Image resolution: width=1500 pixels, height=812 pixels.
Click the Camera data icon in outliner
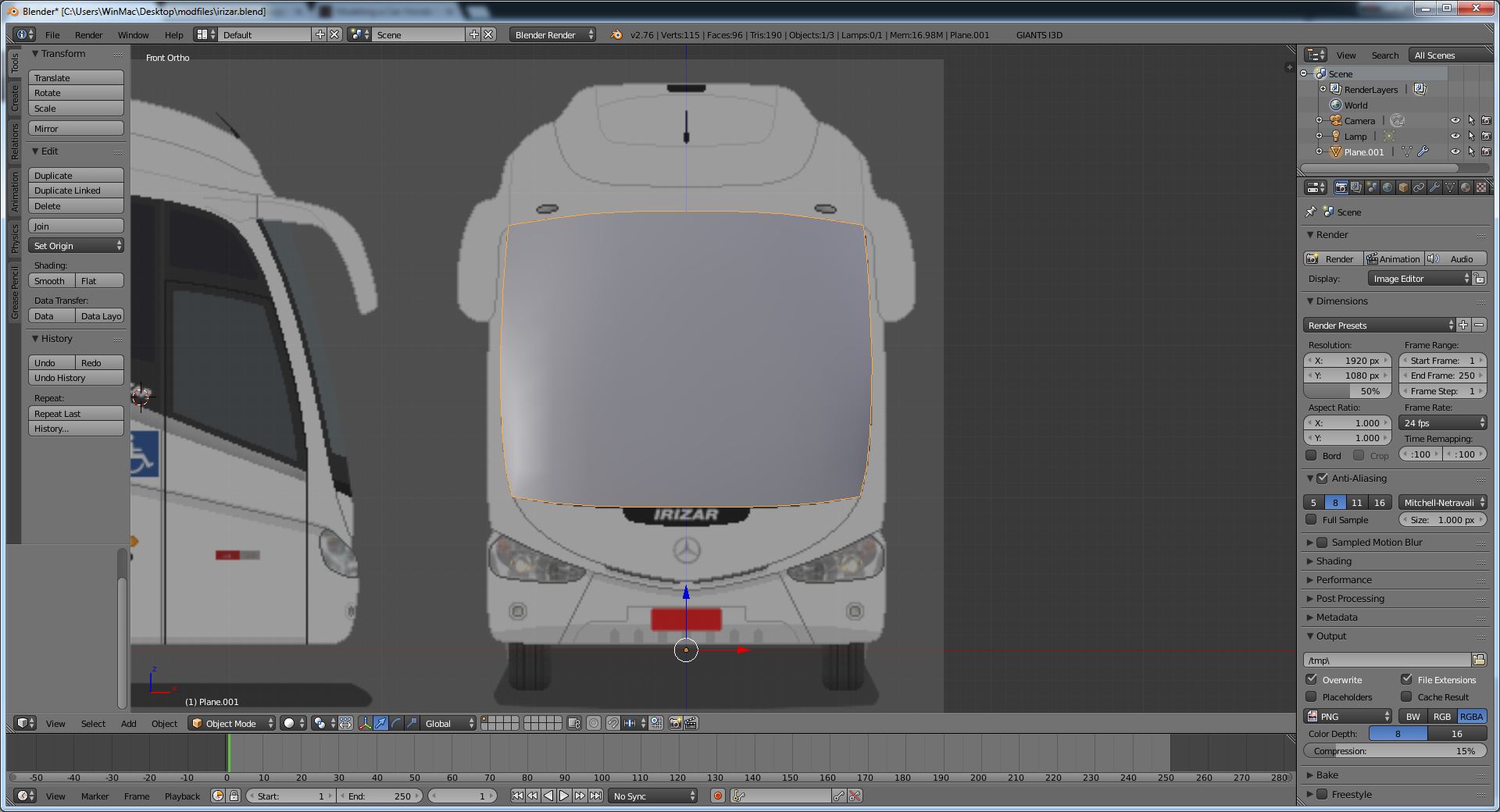click(1398, 120)
